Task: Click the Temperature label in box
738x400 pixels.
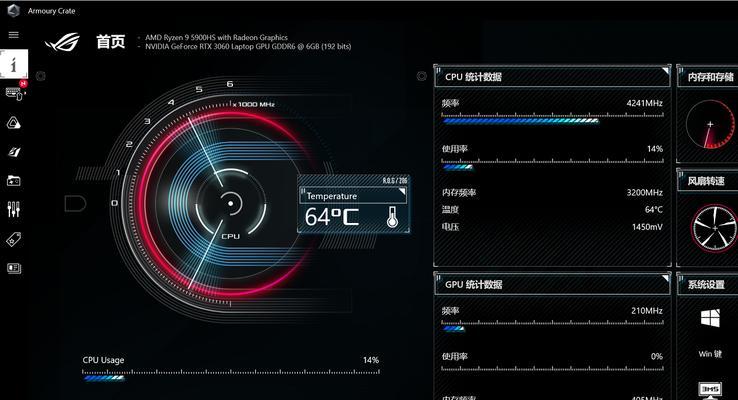Action: click(x=332, y=196)
